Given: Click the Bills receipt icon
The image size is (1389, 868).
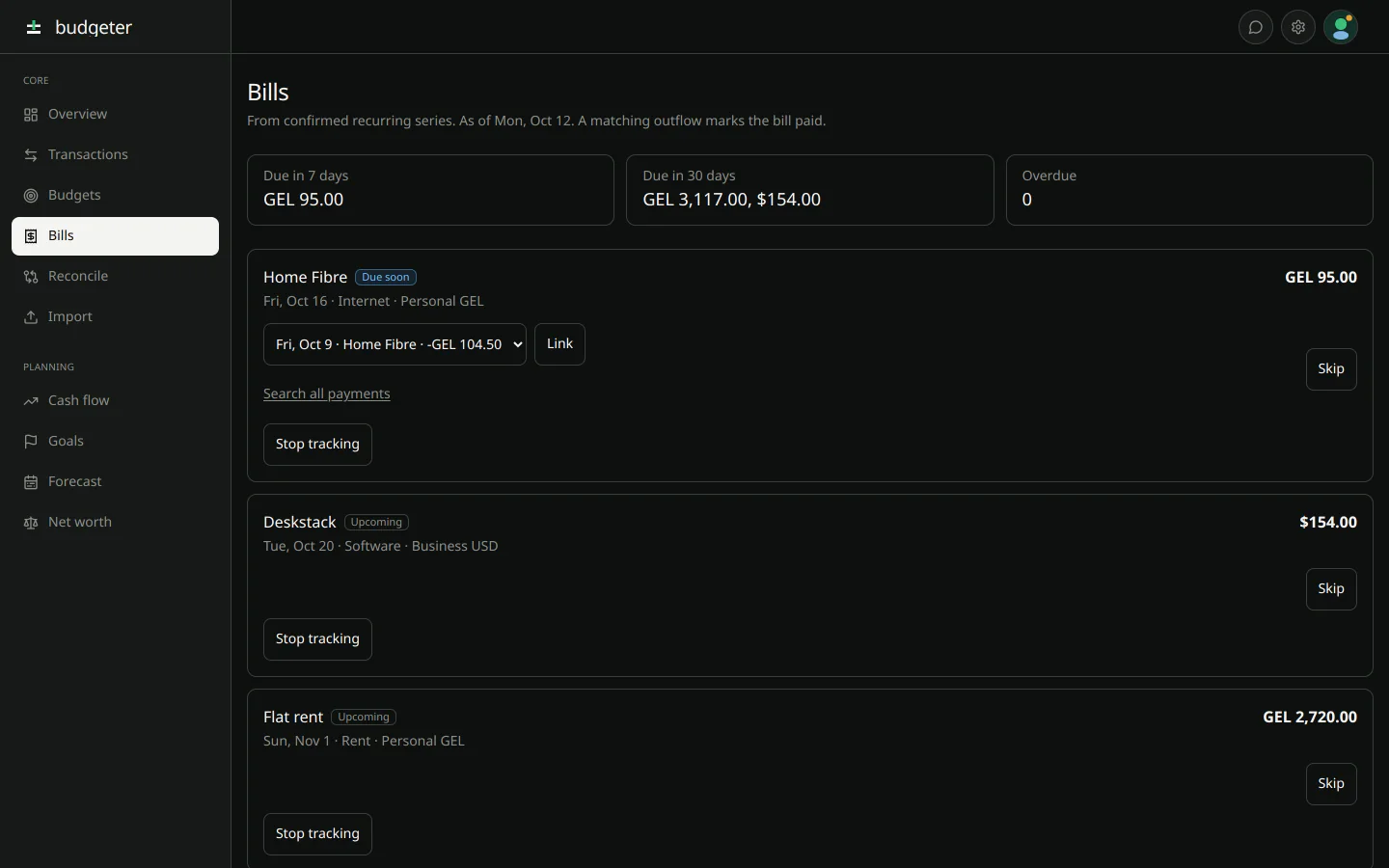Looking at the screenshot, I should click(31, 236).
